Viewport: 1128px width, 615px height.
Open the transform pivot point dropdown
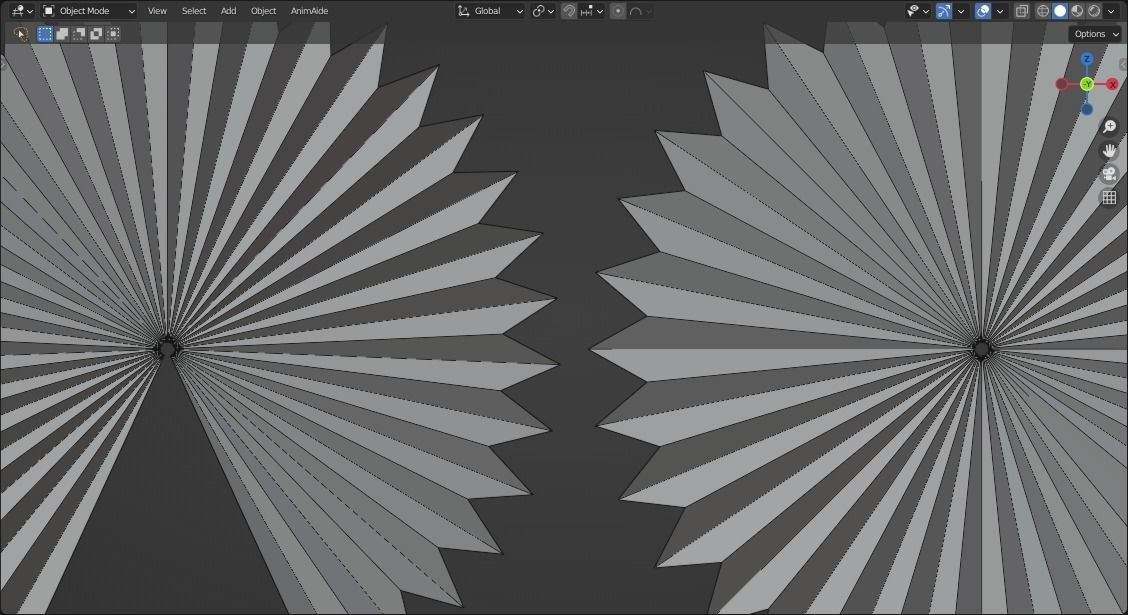pyautogui.click(x=543, y=11)
